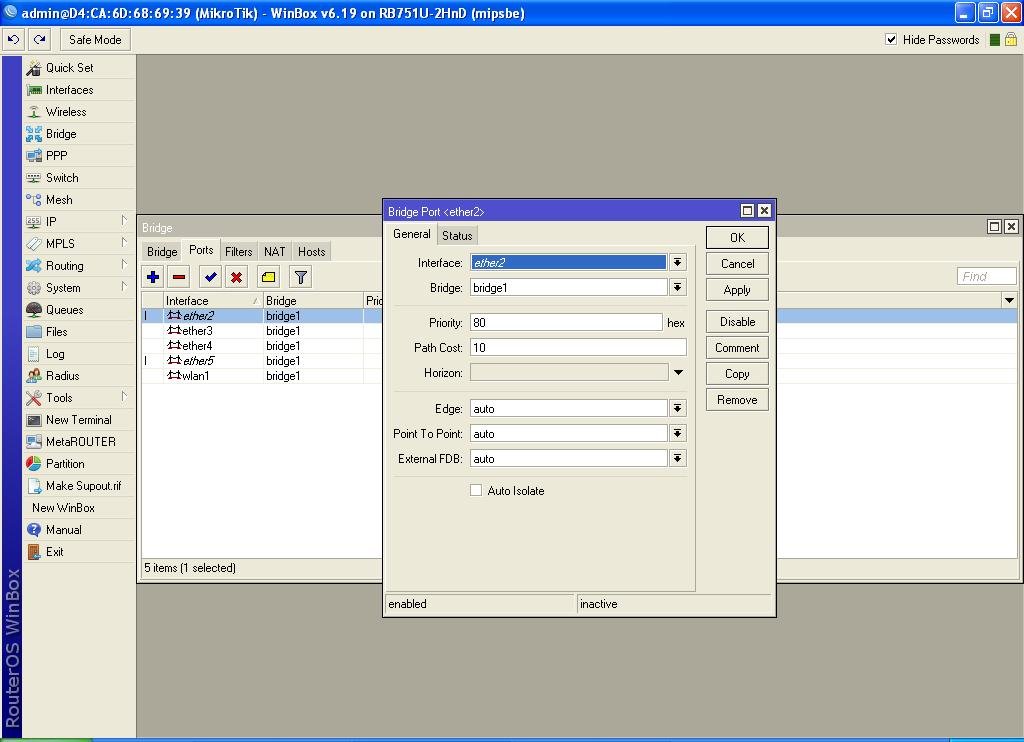
Task: Open the External FDB dropdown
Action: [x=678, y=459]
